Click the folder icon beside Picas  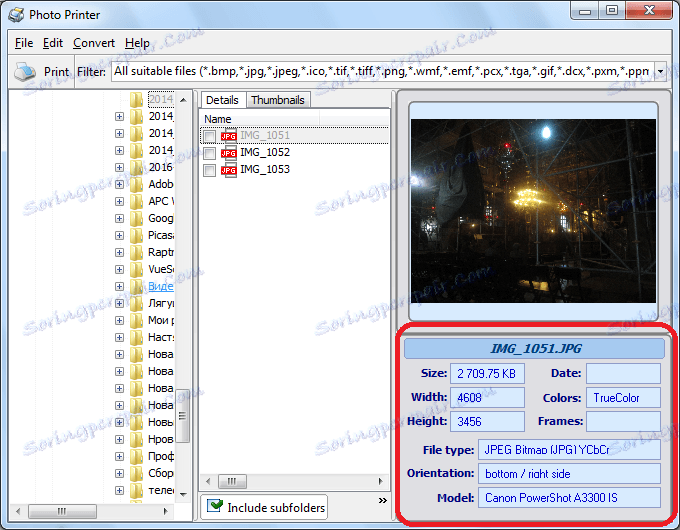[x=136, y=235]
